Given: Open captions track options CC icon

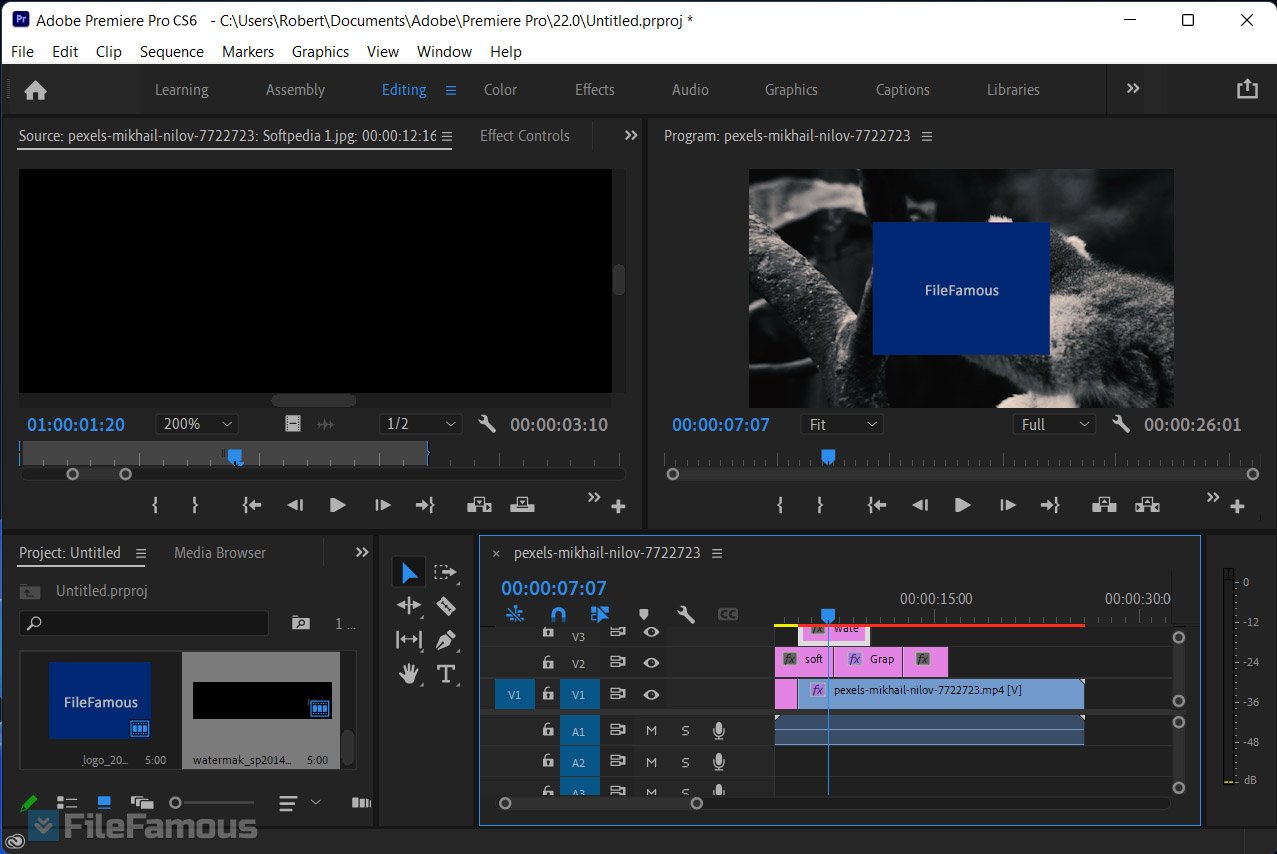Looking at the screenshot, I should click(728, 614).
